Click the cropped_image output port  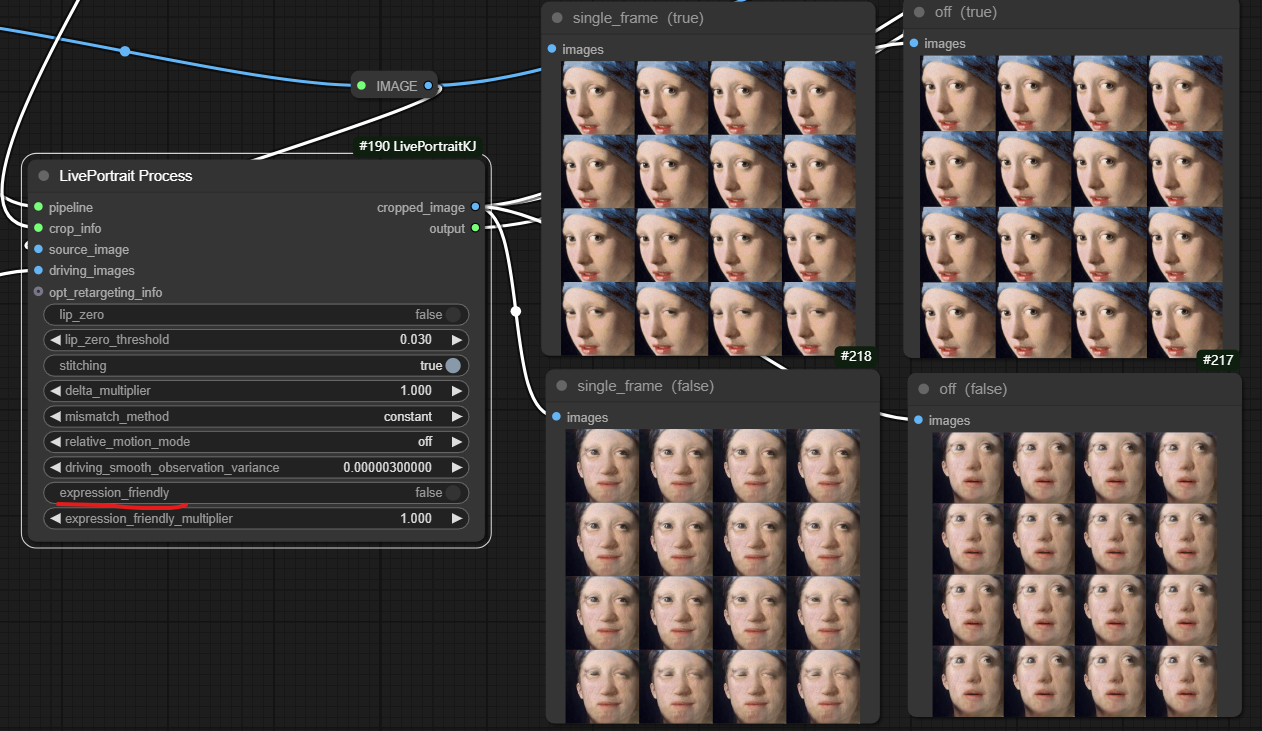click(475, 207)
